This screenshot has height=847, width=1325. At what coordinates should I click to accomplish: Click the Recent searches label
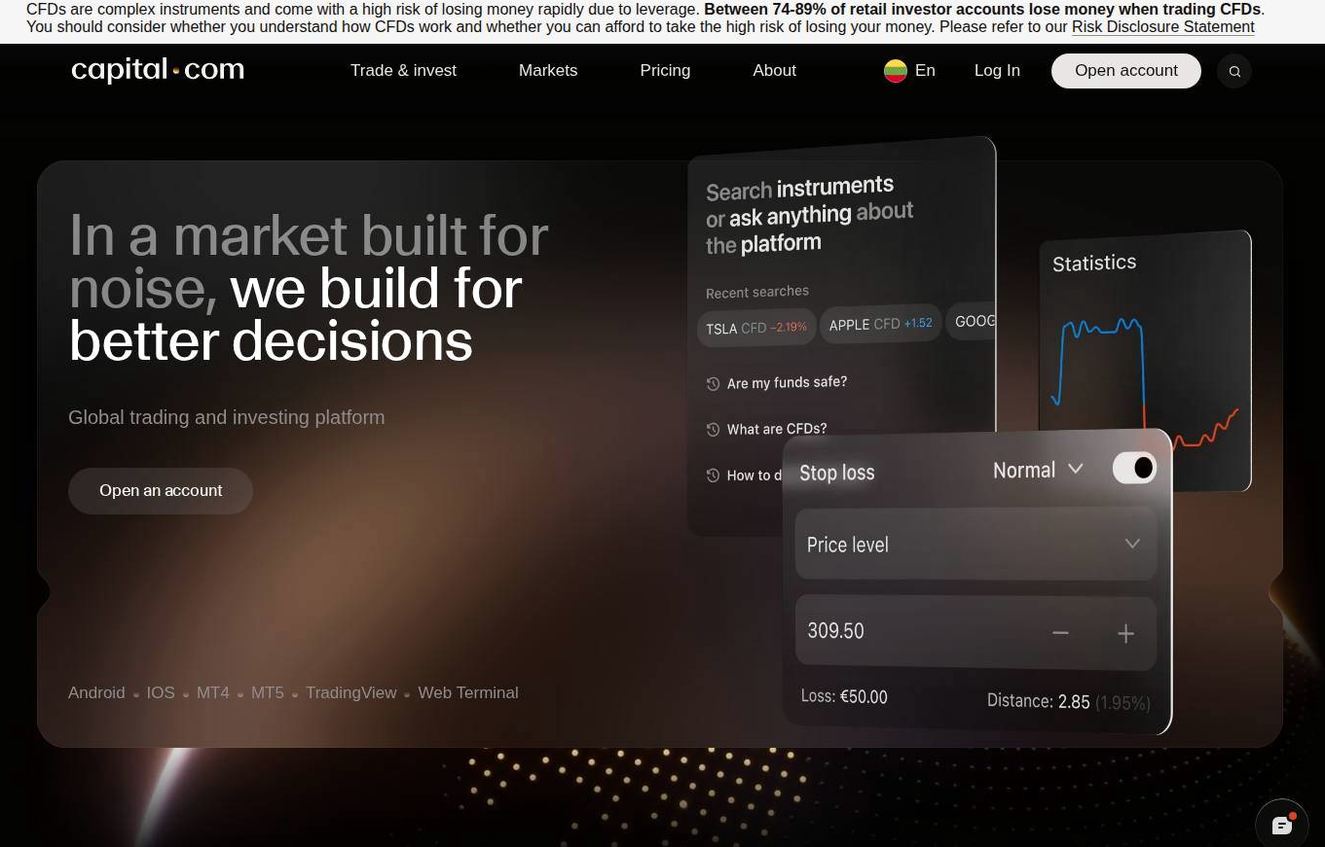pyautogui.click(x=757, y=292)
